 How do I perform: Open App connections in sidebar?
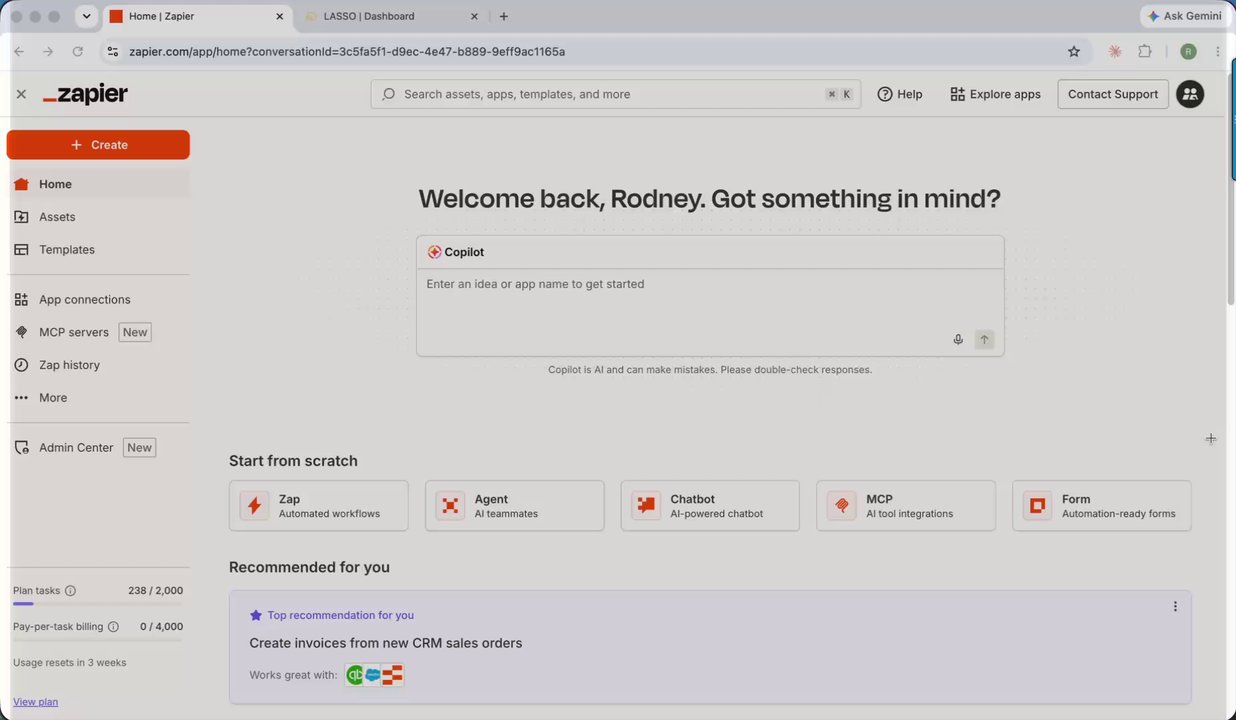click(x=98, y=299)
